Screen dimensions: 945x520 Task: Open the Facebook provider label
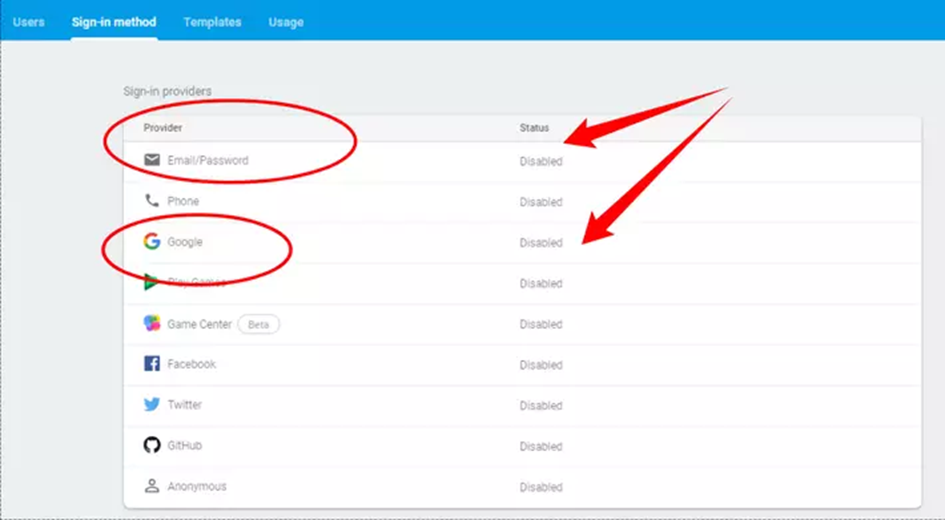click(192, 364)
